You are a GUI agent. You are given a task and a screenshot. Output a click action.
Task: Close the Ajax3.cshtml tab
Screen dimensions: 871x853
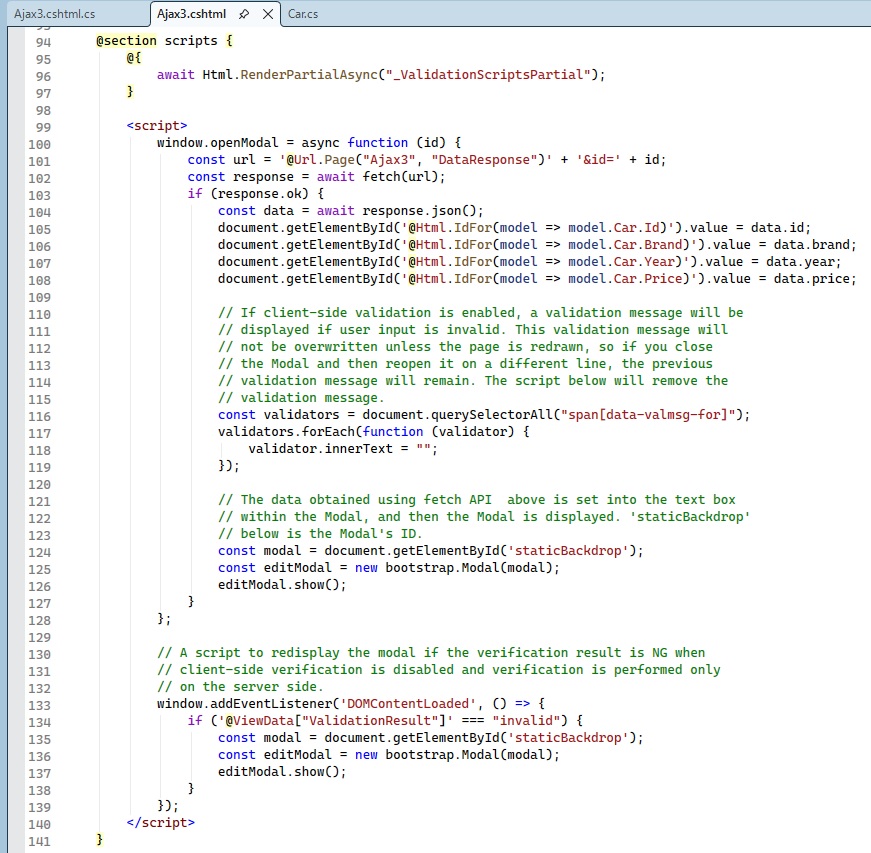[267, 15]
